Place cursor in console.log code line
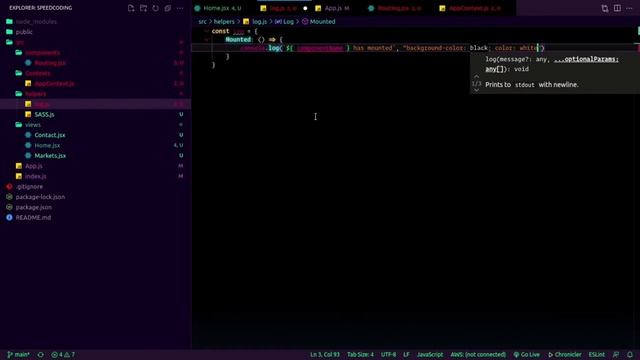 click(392, 48)
